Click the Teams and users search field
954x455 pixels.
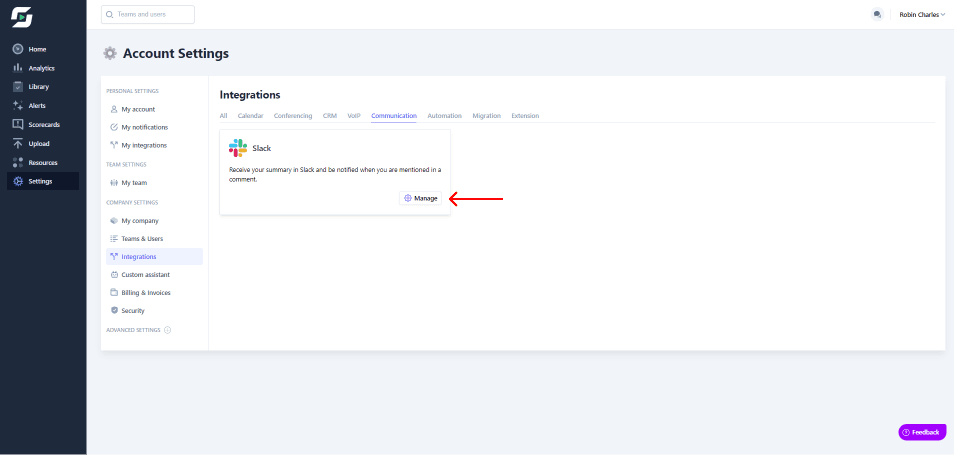148,14
